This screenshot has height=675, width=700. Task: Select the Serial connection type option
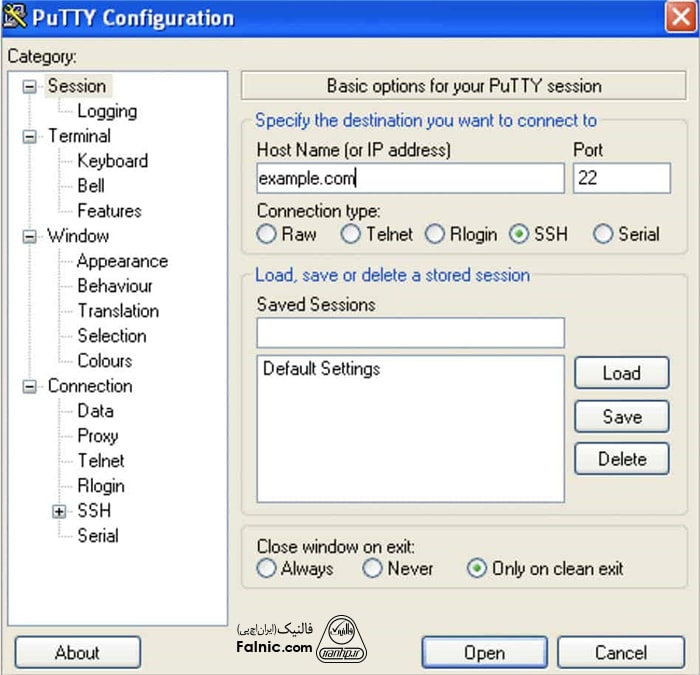tap(603, 235)
